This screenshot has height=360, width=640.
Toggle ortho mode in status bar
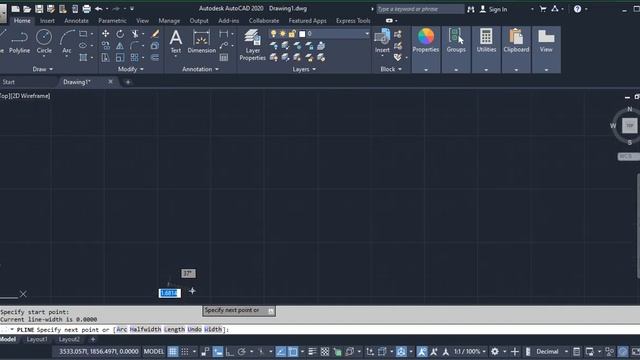click(230, 351)
